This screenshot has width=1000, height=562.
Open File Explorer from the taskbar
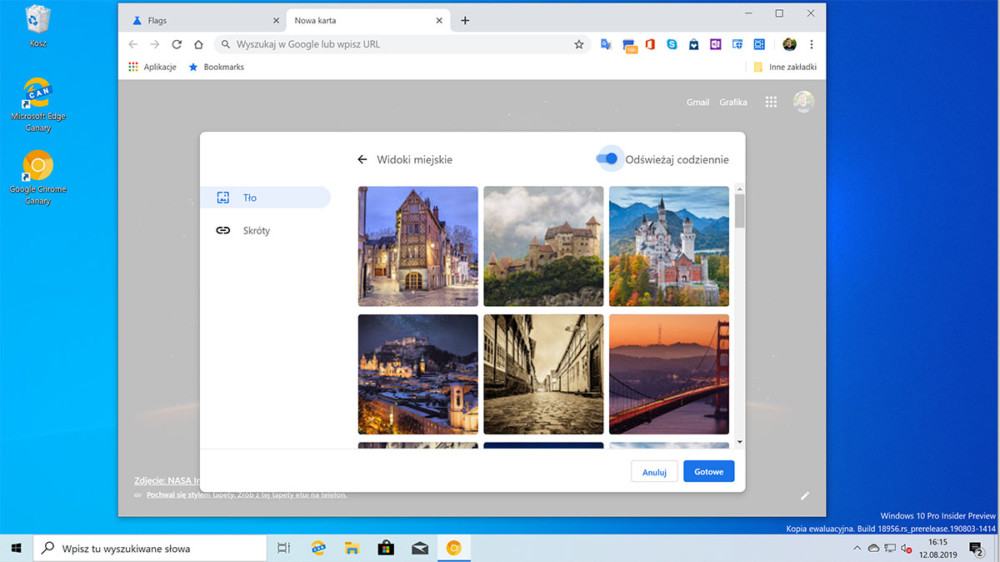click(x=352, y=548)
